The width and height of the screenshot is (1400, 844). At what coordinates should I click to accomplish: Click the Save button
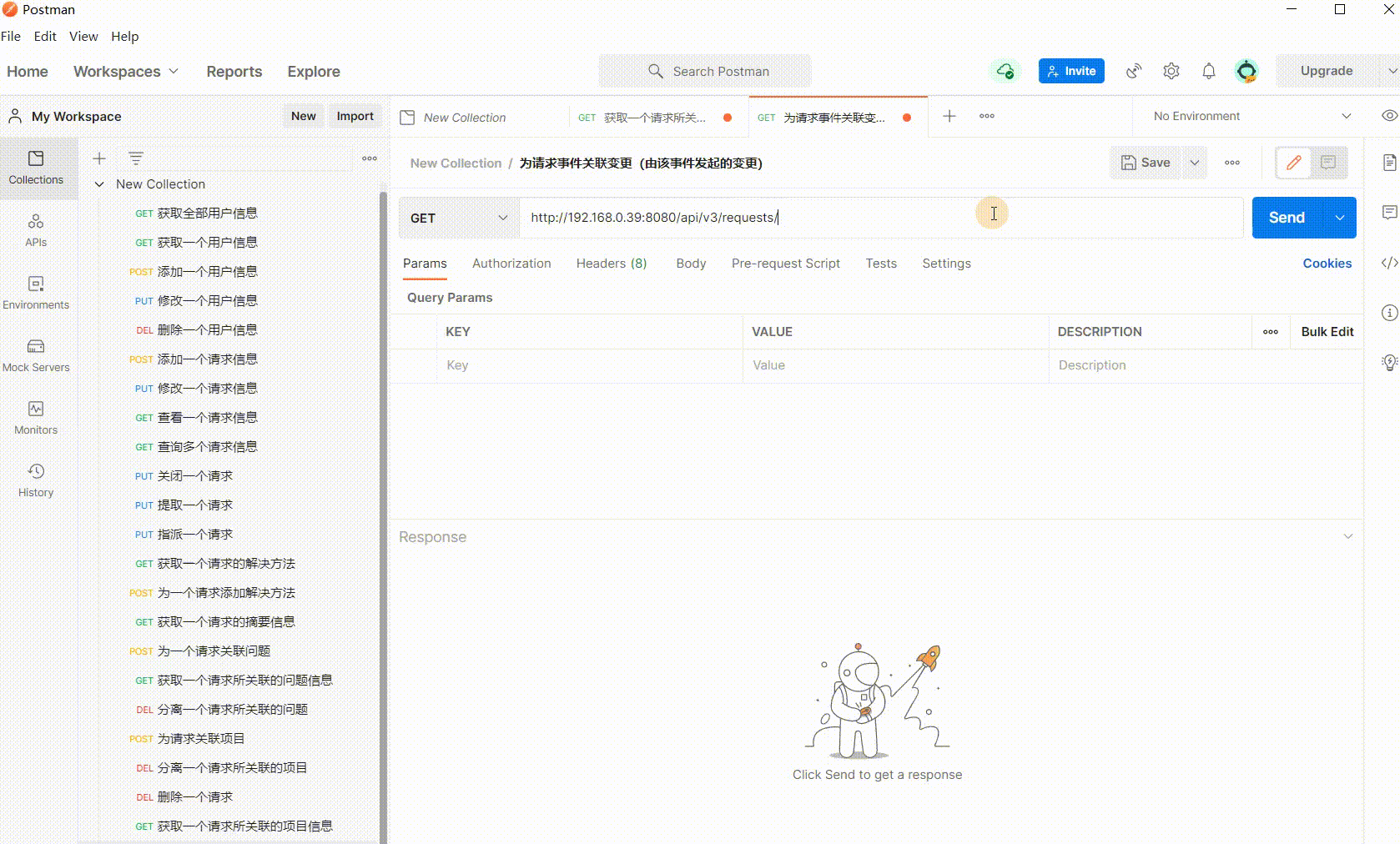click(x=1146, y=163)
